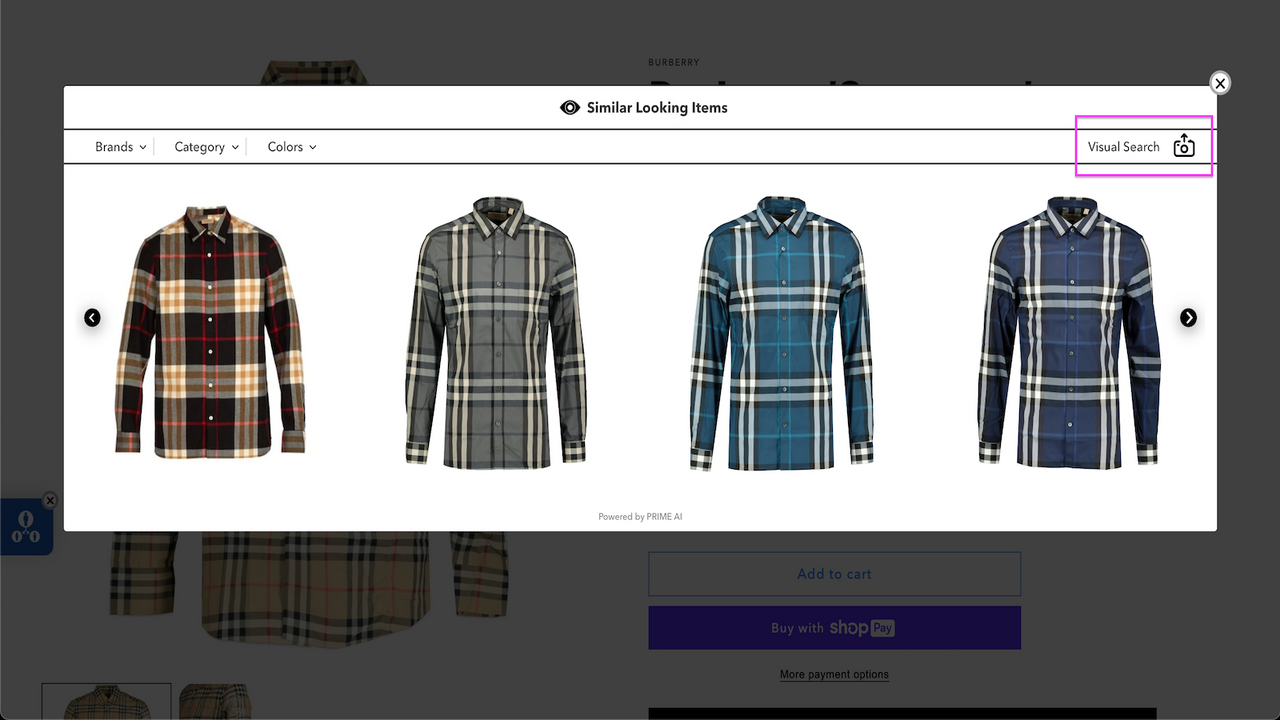This screenshot has width=1280, height=720.
Task: Dismiss the accessibility widget with its small X
Action: tap(50, 500)
